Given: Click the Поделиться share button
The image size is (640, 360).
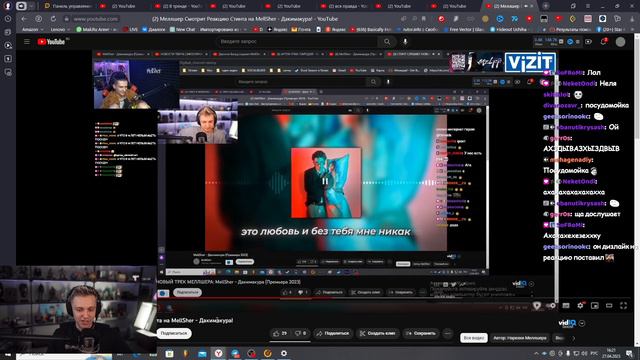Looking at the screenshot, I should (333, 333).
